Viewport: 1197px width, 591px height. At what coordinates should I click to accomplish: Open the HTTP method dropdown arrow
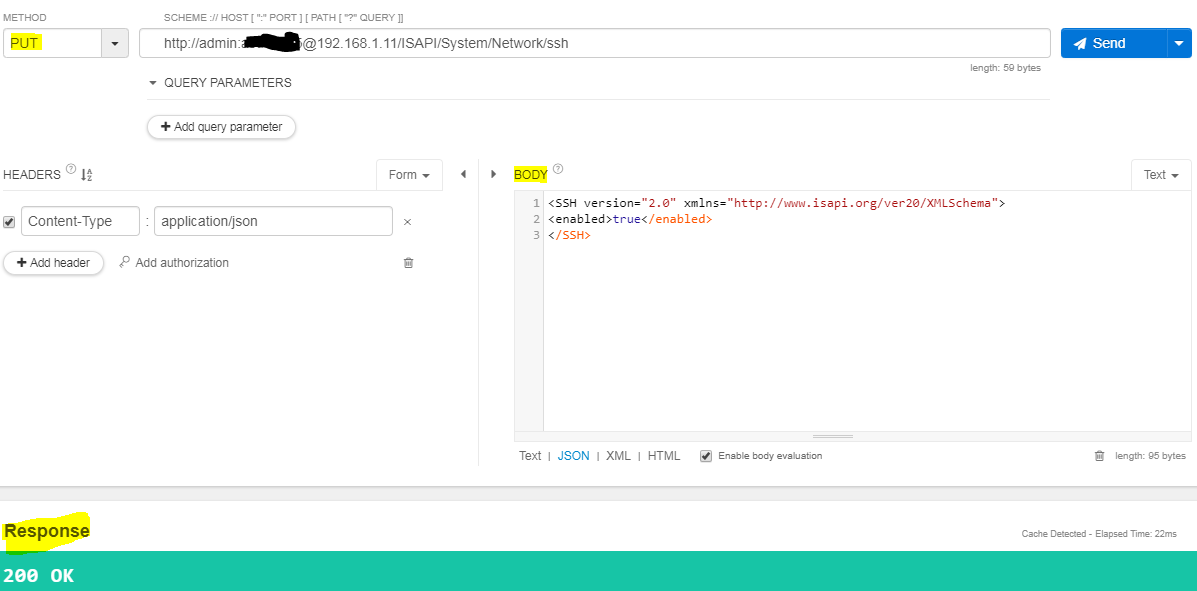tap(115, 43)
